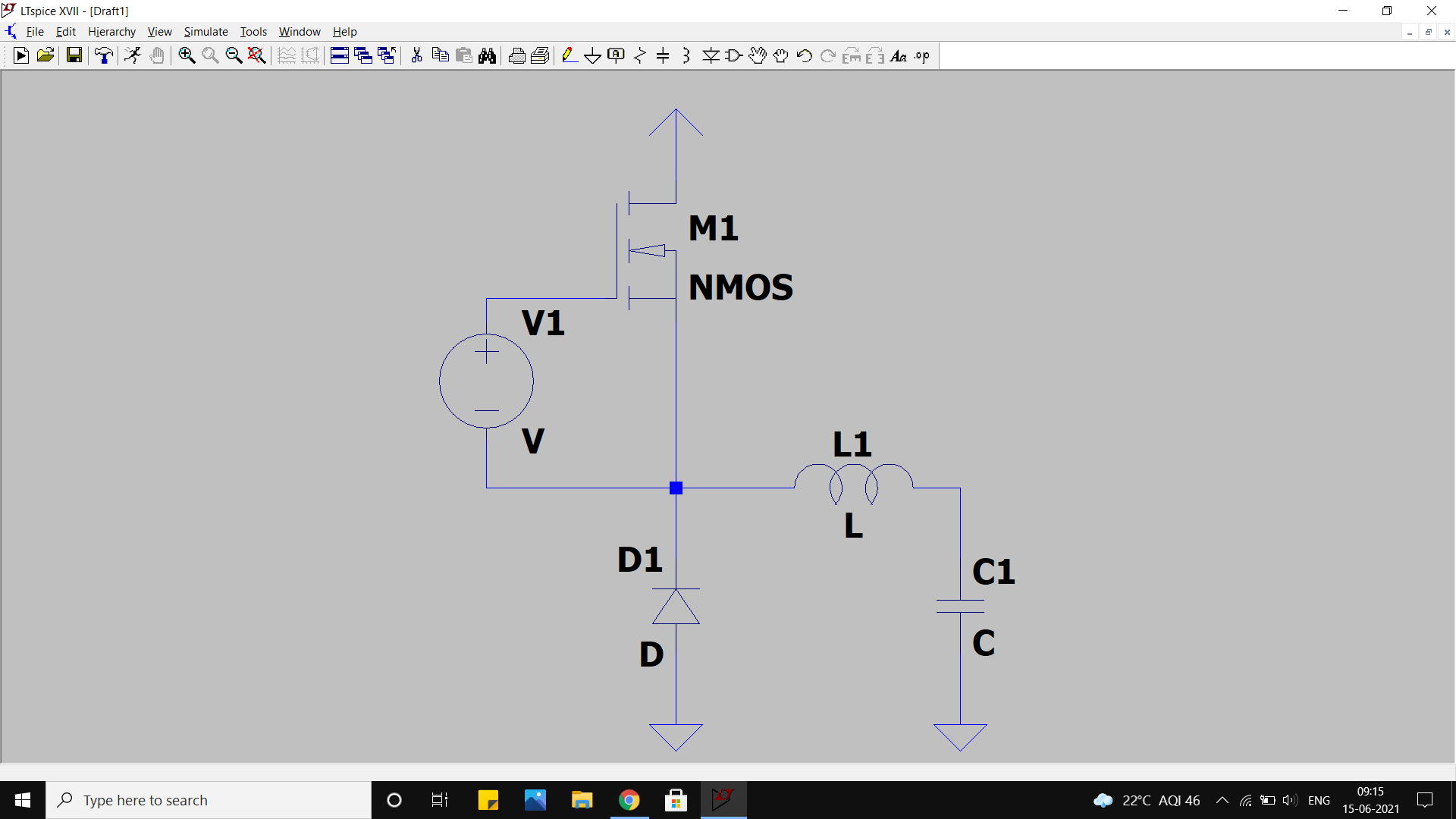The image size is (1456, 819).
Task: Expand the Hierarchy menu
Action: click(111, 31)
